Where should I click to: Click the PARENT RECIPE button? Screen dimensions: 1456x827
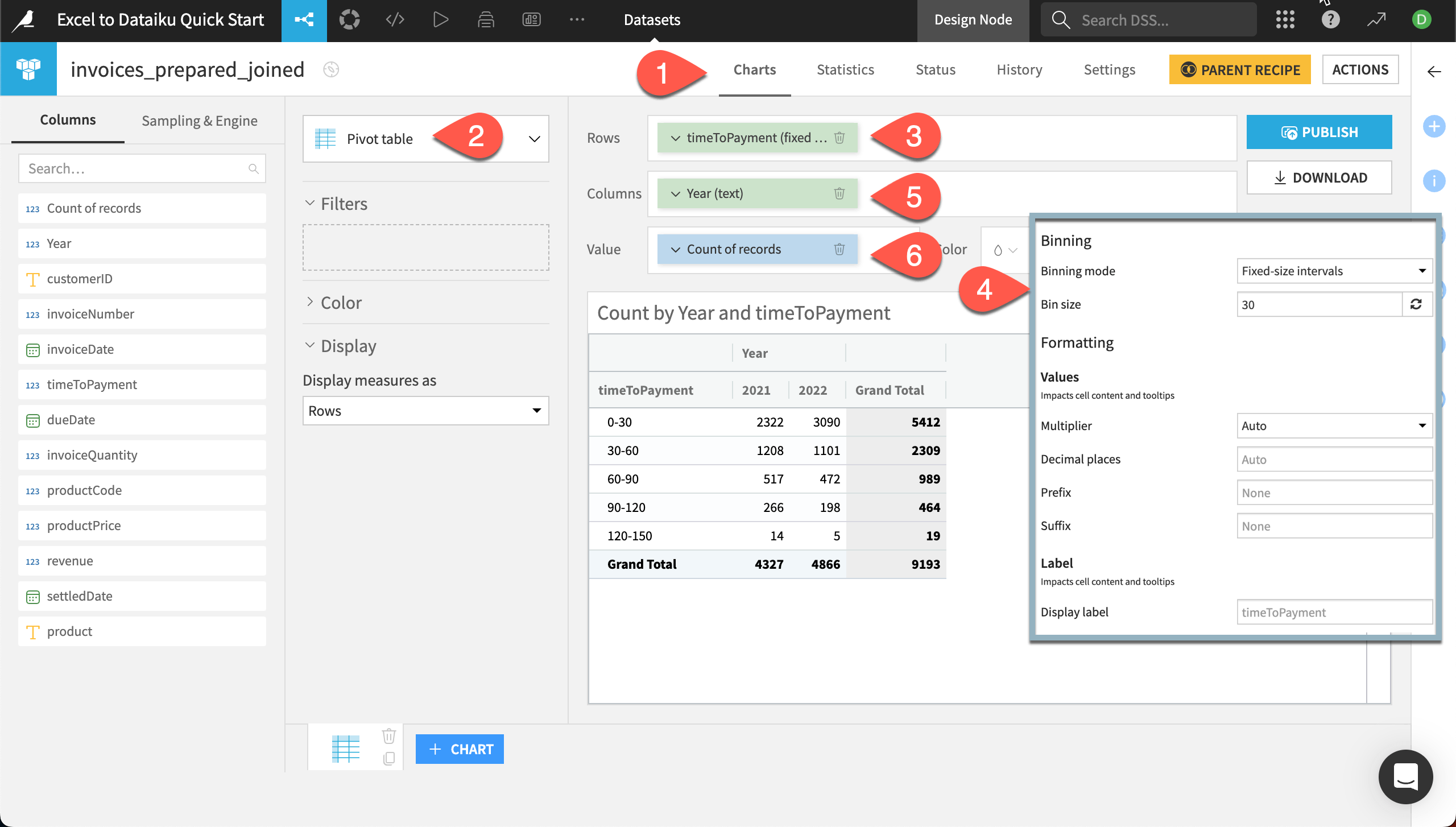click(1240, 69)
